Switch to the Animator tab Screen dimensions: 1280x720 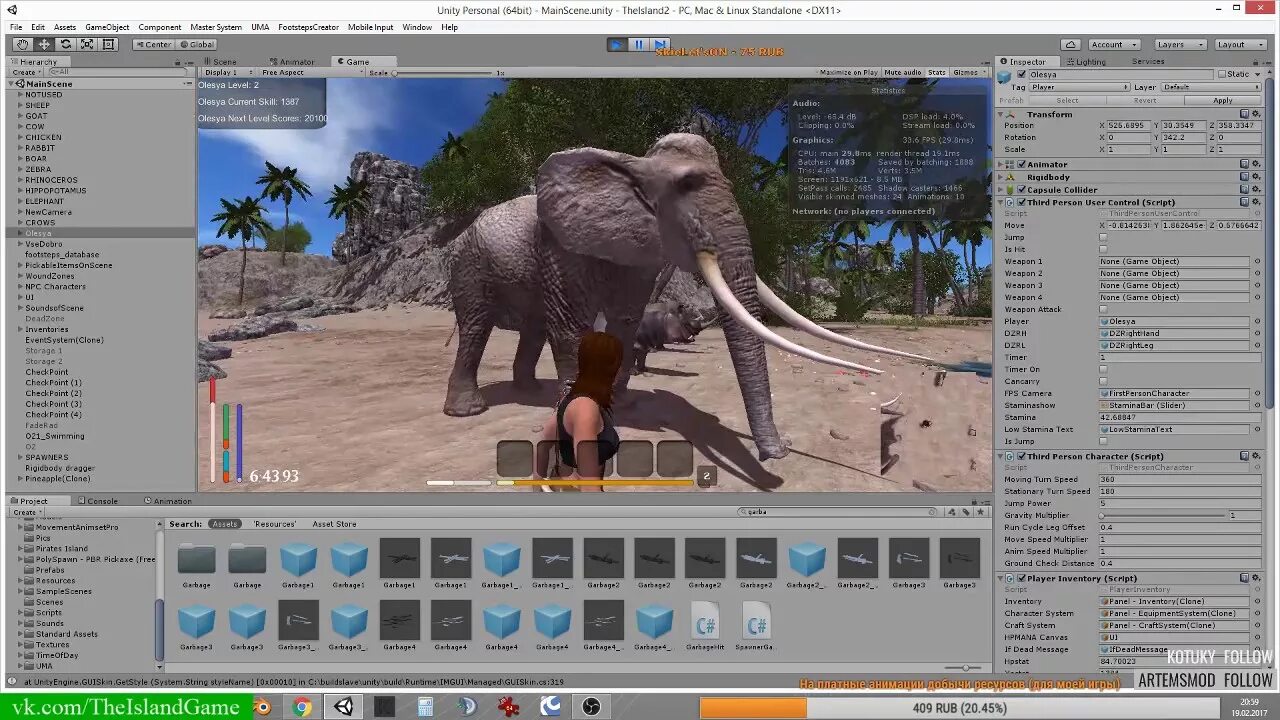pos(291,61)
